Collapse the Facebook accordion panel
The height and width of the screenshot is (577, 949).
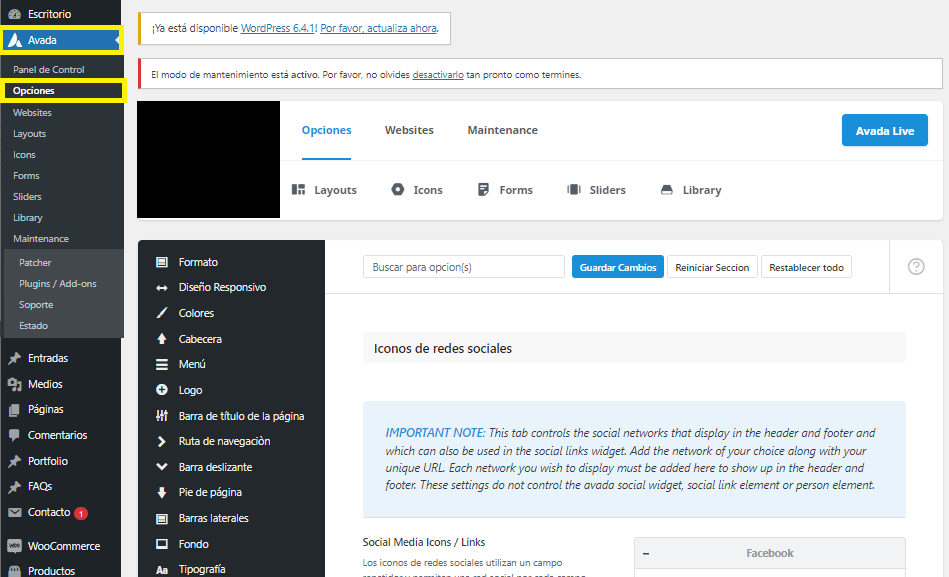click(x=646, y=553)
